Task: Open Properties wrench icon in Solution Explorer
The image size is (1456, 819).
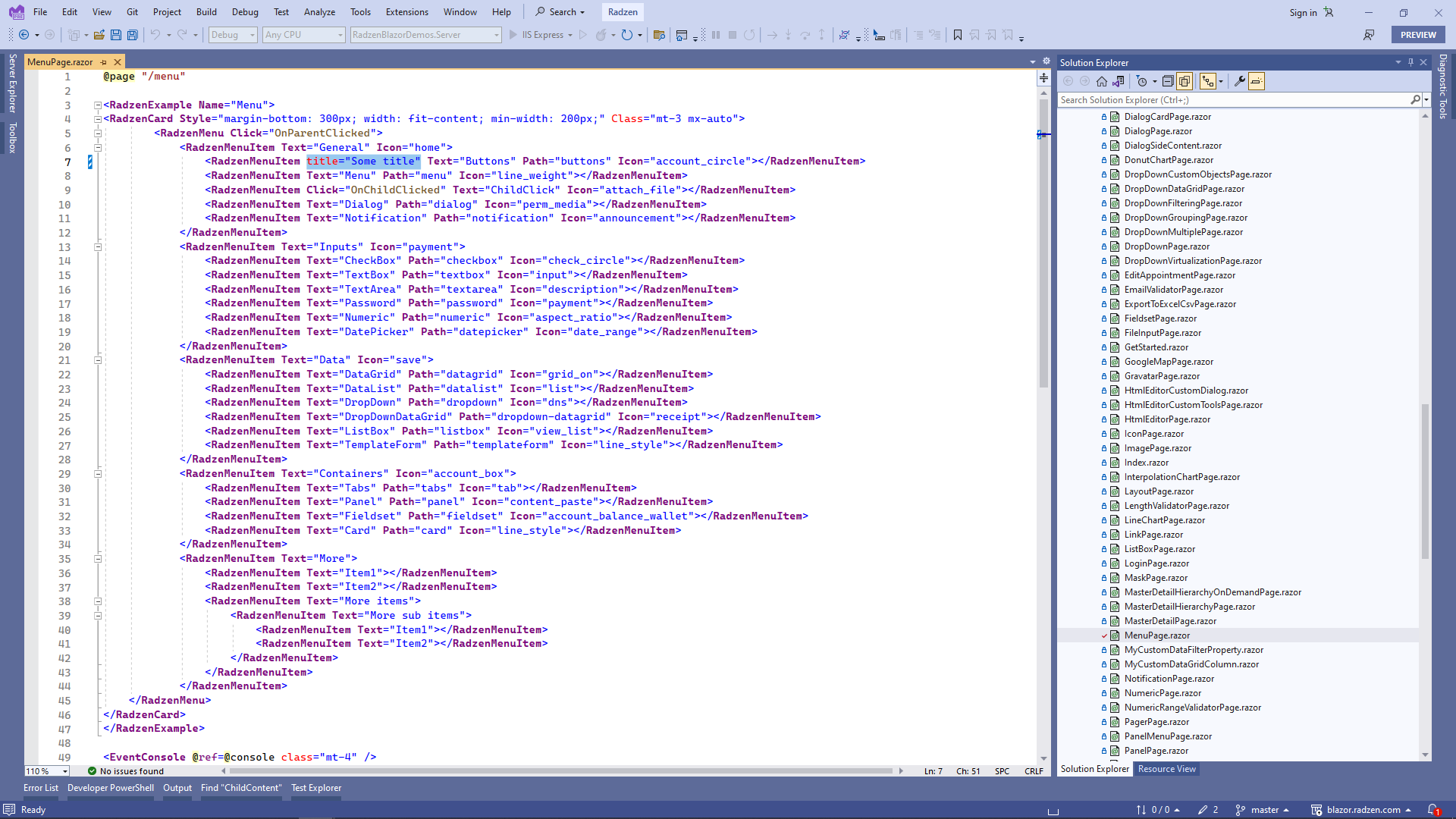Action: 1240,81
